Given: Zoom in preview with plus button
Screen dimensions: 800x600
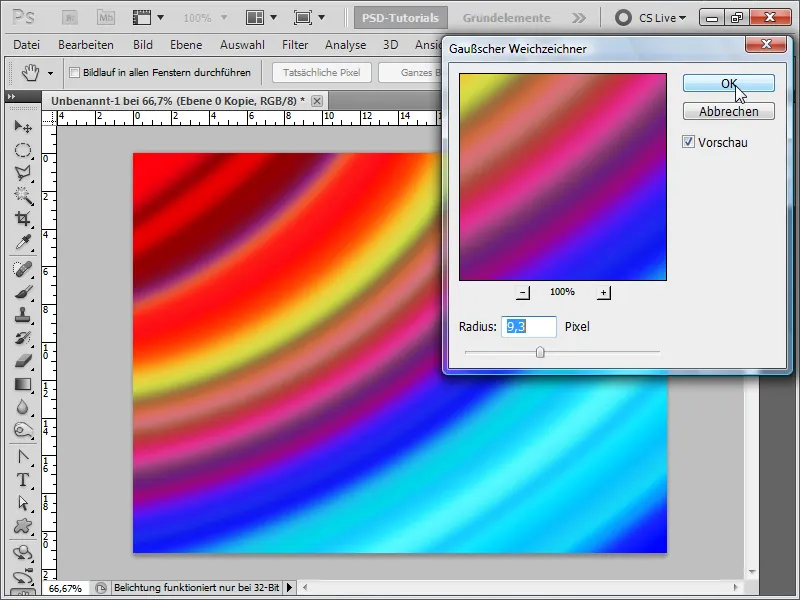Looking at the screenshot, I should point(604,292).
